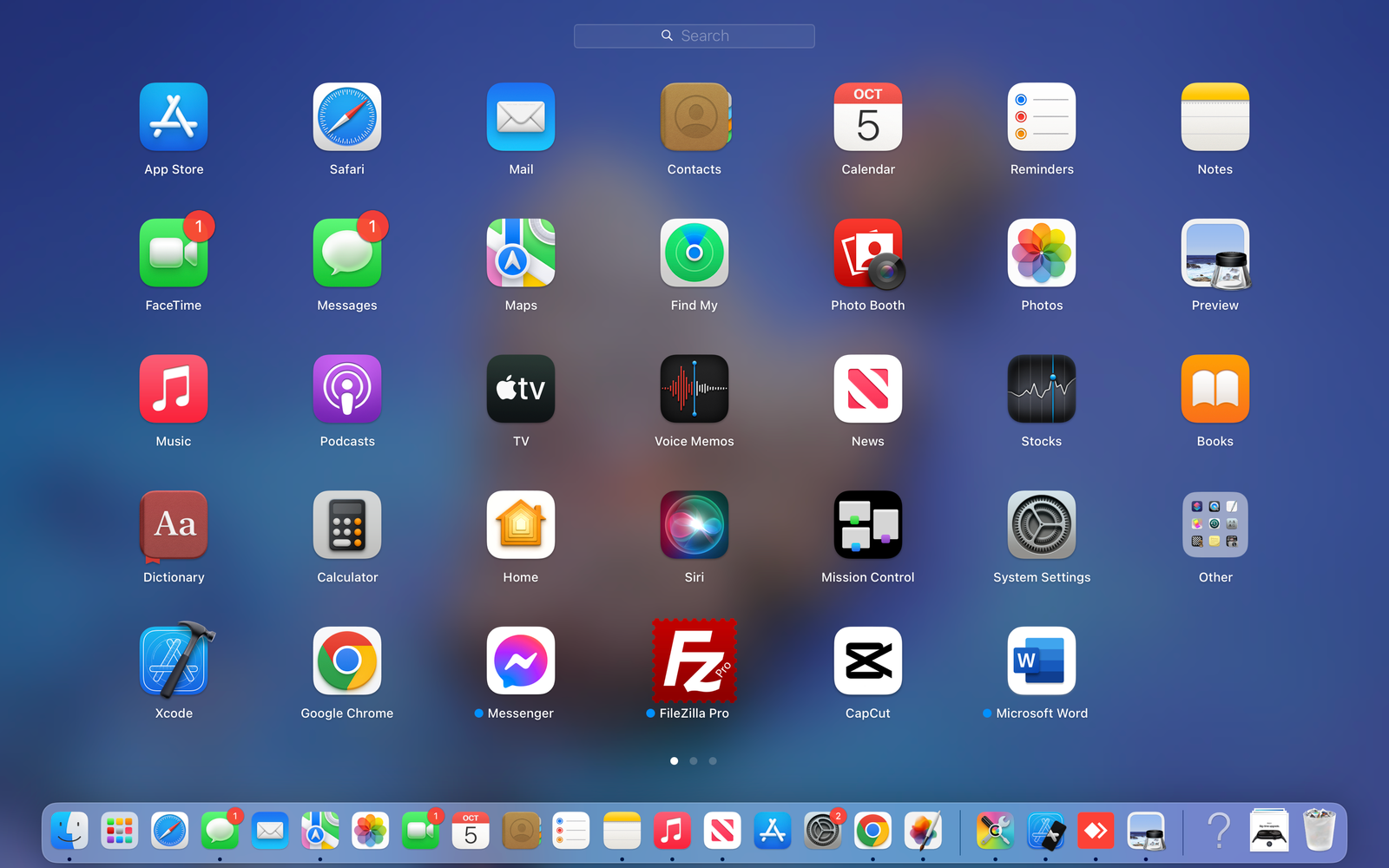
Task: Open Safari from the Dock
Action: tap(170, 832)
